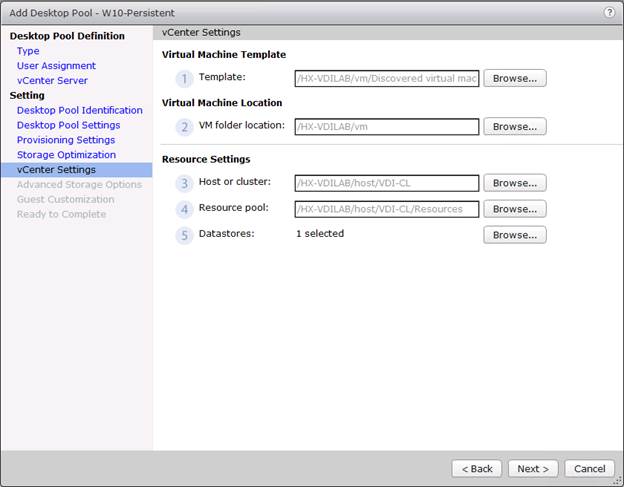This screenshot has height=487, width=624.
Task: Browse for the virtual machine Template
Action: click(x=515, y=78)
